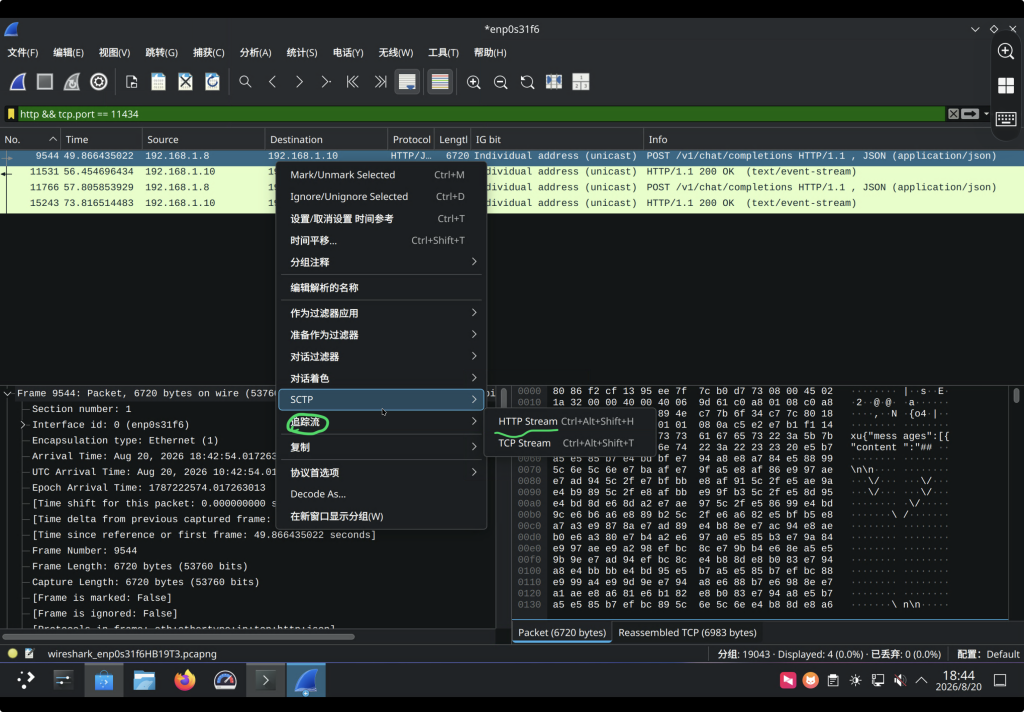Click the muted volume tray icon

click(899, 681)
